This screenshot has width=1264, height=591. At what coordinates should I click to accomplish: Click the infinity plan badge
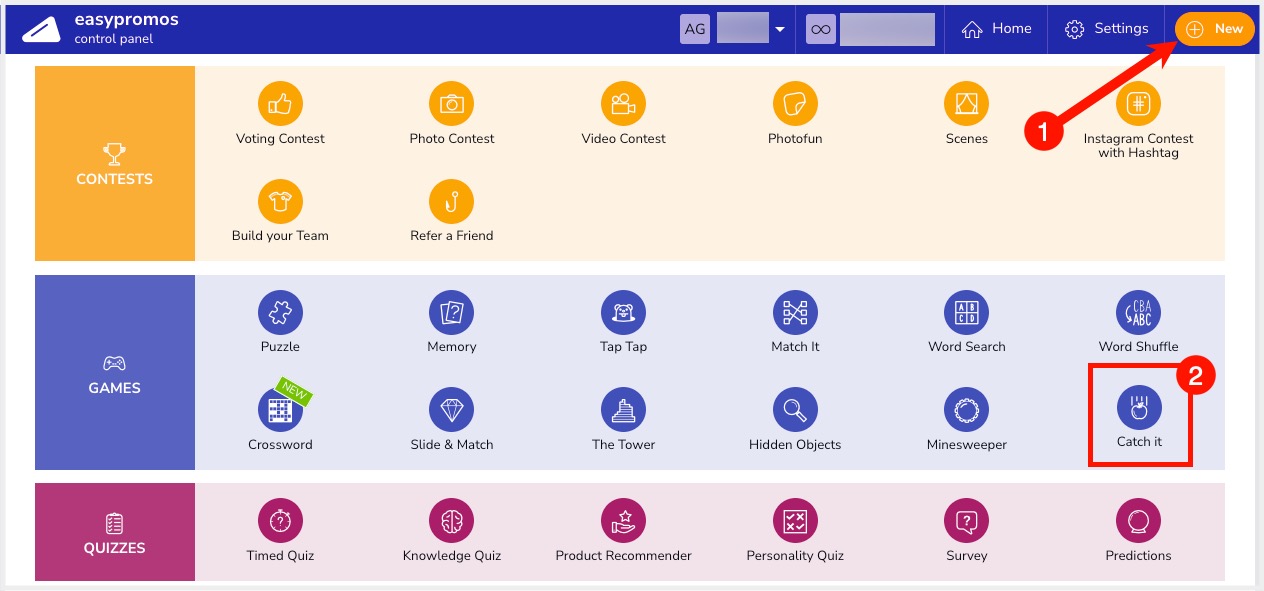click(x=820, y=29)
